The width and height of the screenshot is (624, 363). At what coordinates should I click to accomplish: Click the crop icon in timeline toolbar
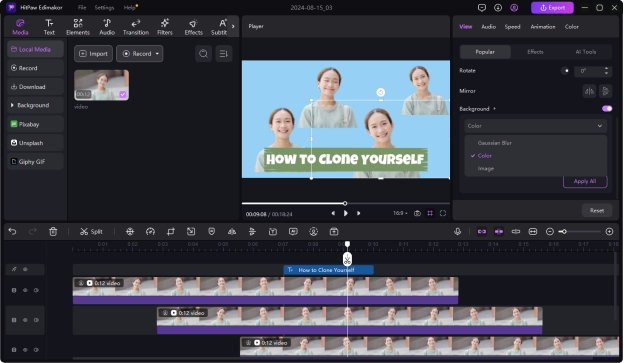click(171, 231)
